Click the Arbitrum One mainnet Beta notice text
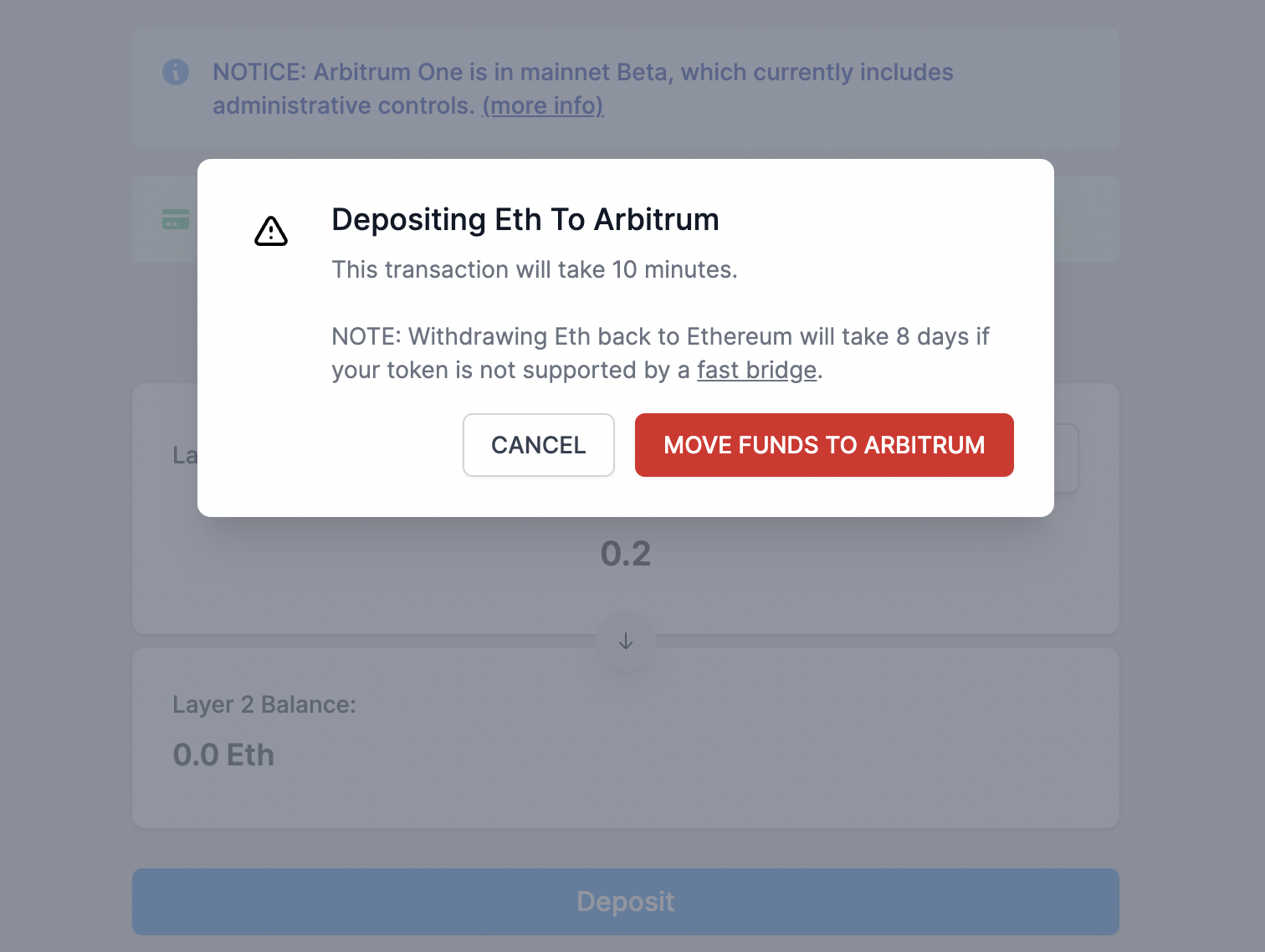Screen dimensions: 1265x952 (583, 89)
